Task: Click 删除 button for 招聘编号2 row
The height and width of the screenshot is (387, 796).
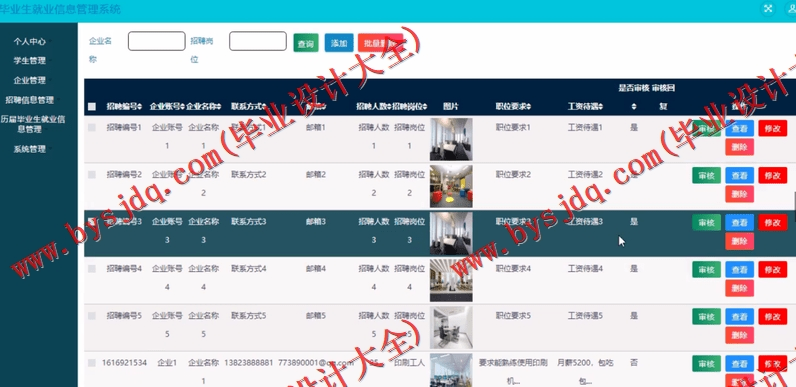Action: [x=739, y=194]
